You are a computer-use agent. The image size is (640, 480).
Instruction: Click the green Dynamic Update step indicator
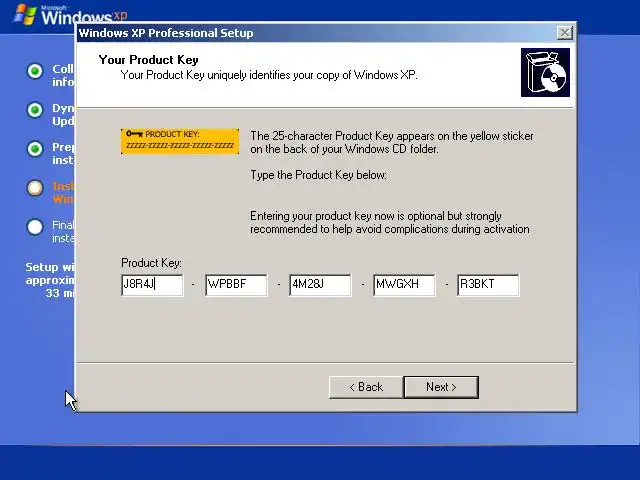[x=35, y=110]
